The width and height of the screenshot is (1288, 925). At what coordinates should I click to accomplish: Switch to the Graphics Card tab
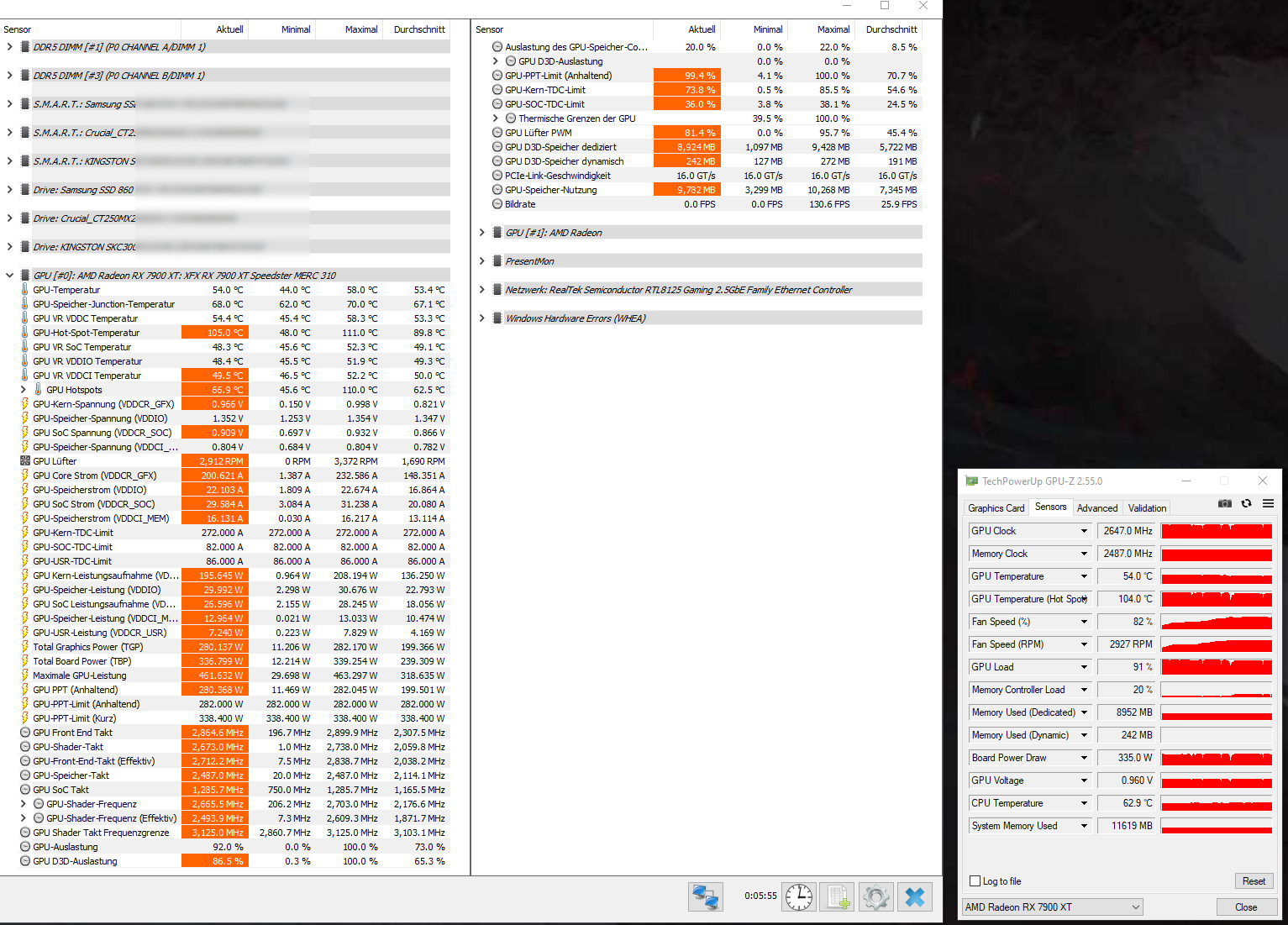point(996,508)
